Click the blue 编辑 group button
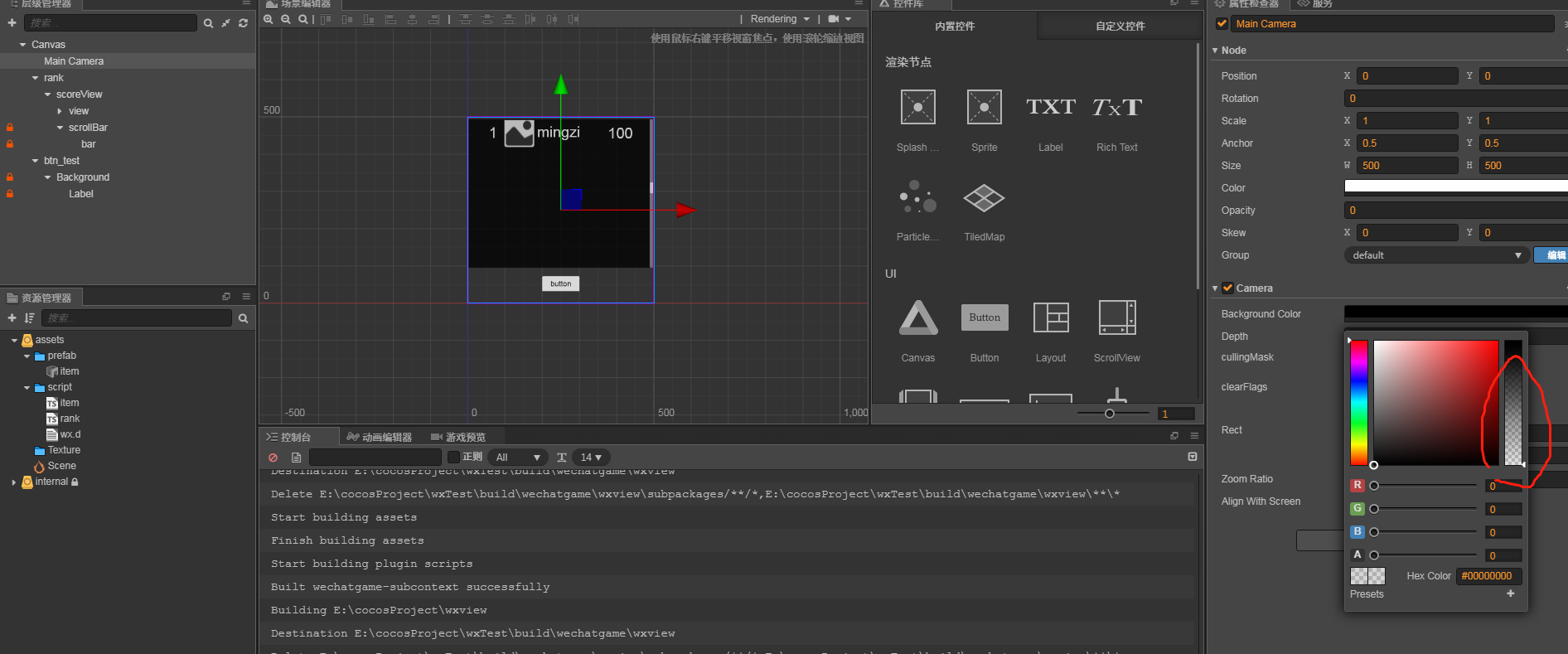 coord(1551,255)
